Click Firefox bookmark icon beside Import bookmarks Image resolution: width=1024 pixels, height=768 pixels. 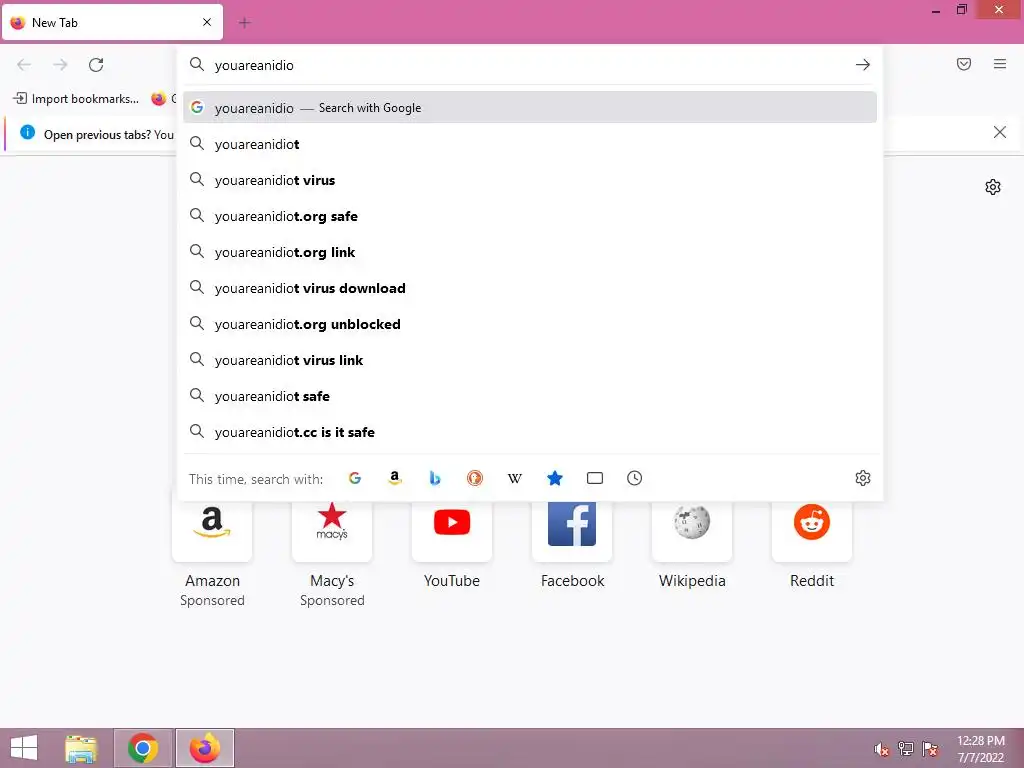pos(159,99)
